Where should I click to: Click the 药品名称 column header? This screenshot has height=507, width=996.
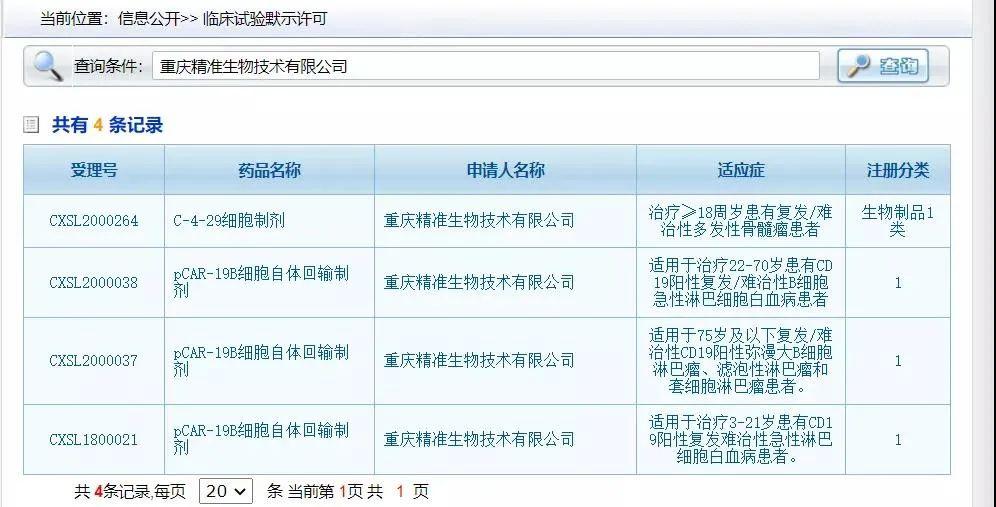pyautogui.click(x=269, y=170)
